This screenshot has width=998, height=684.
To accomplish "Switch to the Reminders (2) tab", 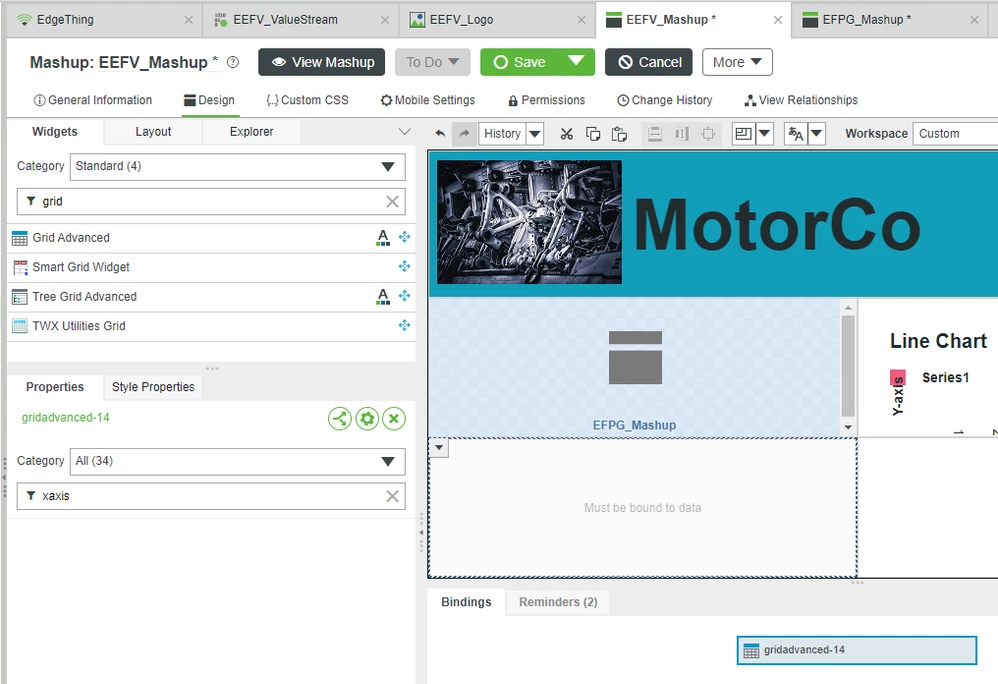I will pyautogui.click(x=558, y=602).
